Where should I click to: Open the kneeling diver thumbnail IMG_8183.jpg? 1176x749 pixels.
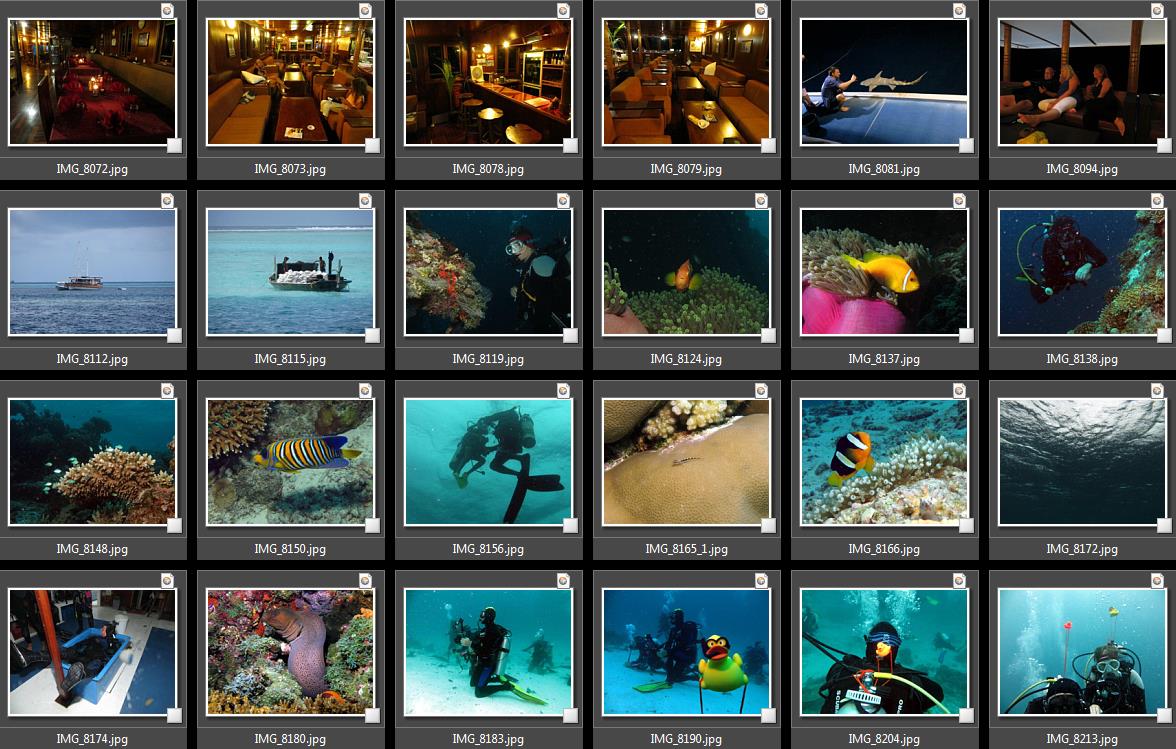488,652
